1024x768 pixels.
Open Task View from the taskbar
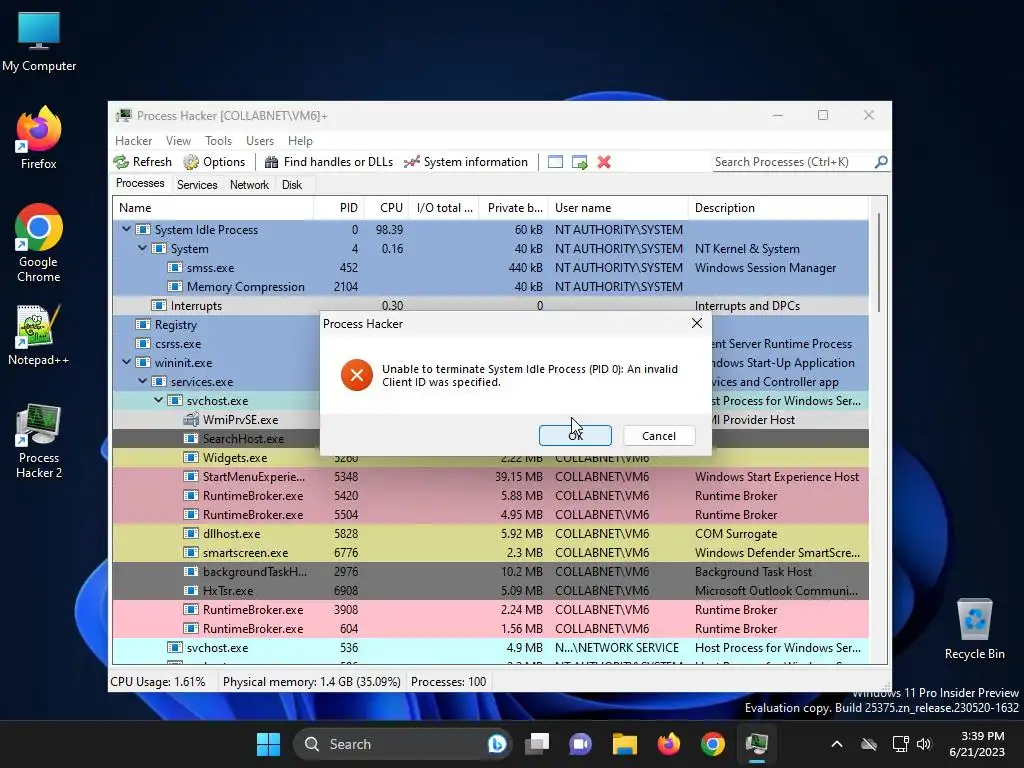click(537, 744)
